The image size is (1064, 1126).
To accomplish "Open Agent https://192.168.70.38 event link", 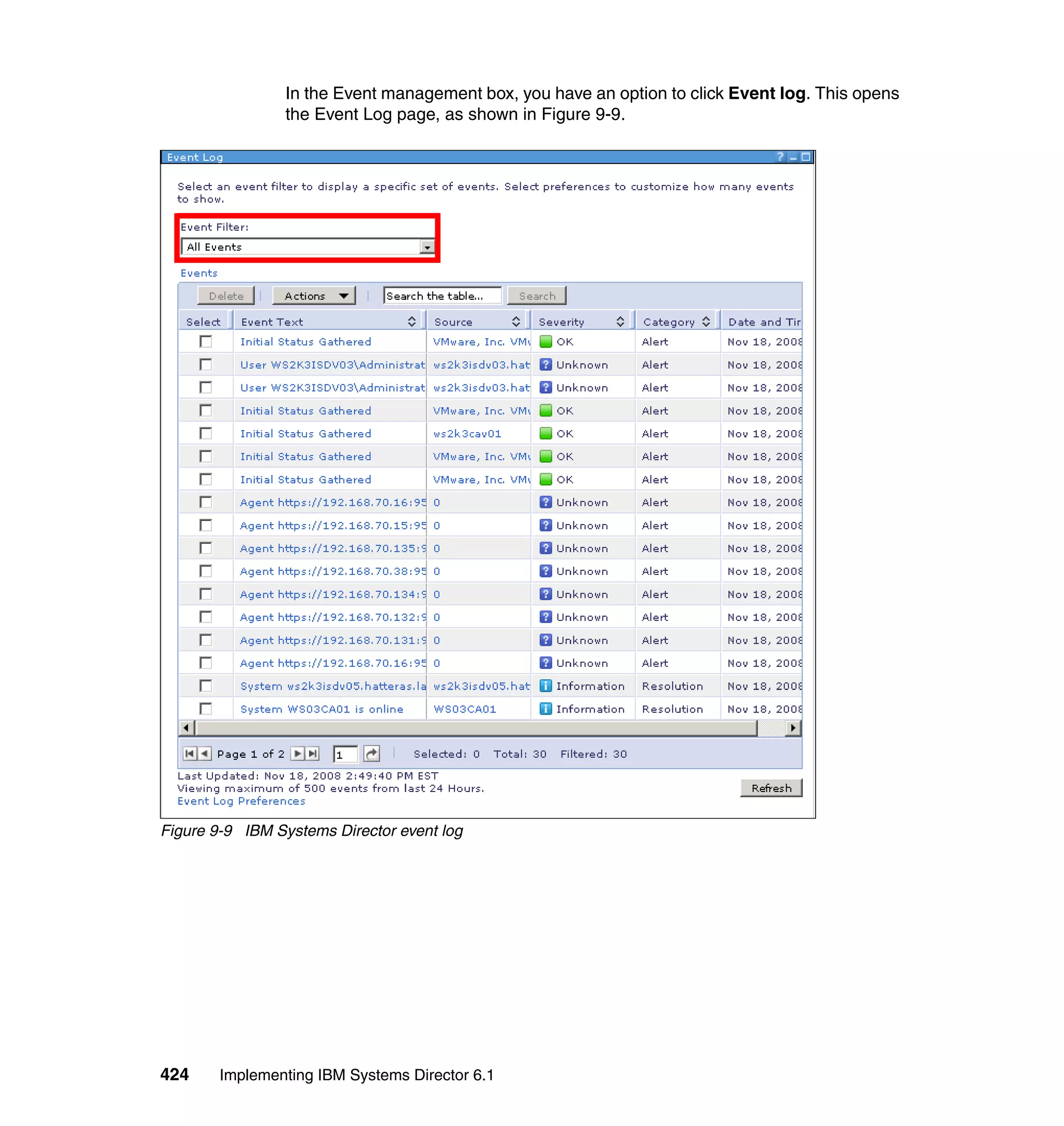I will 333,571.
